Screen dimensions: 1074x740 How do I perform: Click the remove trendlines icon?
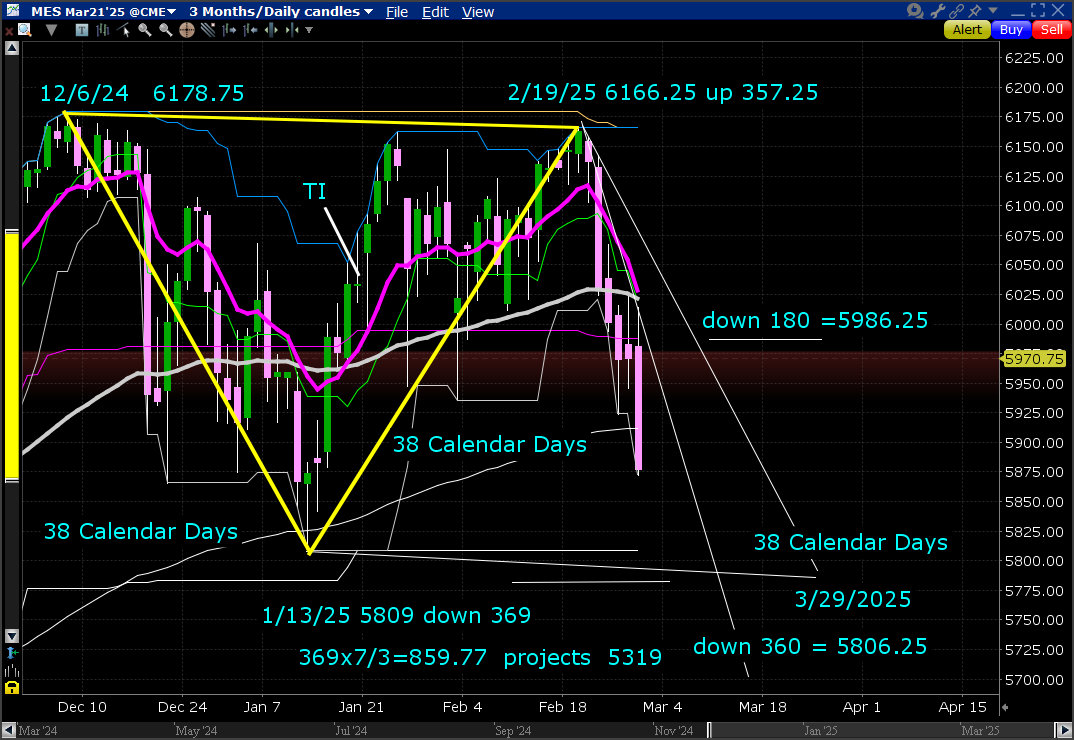(208, 30)
